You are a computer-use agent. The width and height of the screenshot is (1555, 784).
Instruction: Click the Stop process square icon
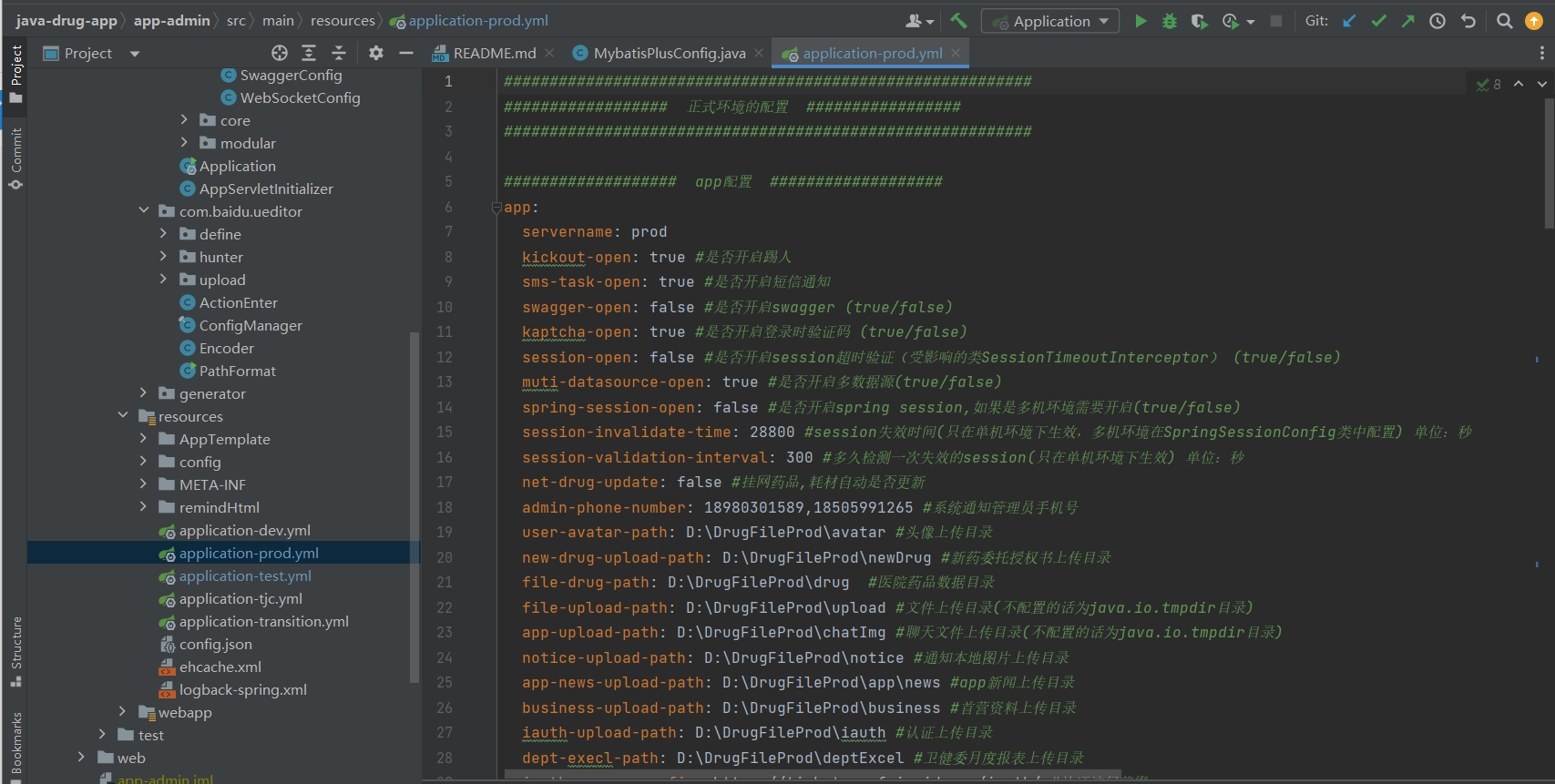(1276, 20)
